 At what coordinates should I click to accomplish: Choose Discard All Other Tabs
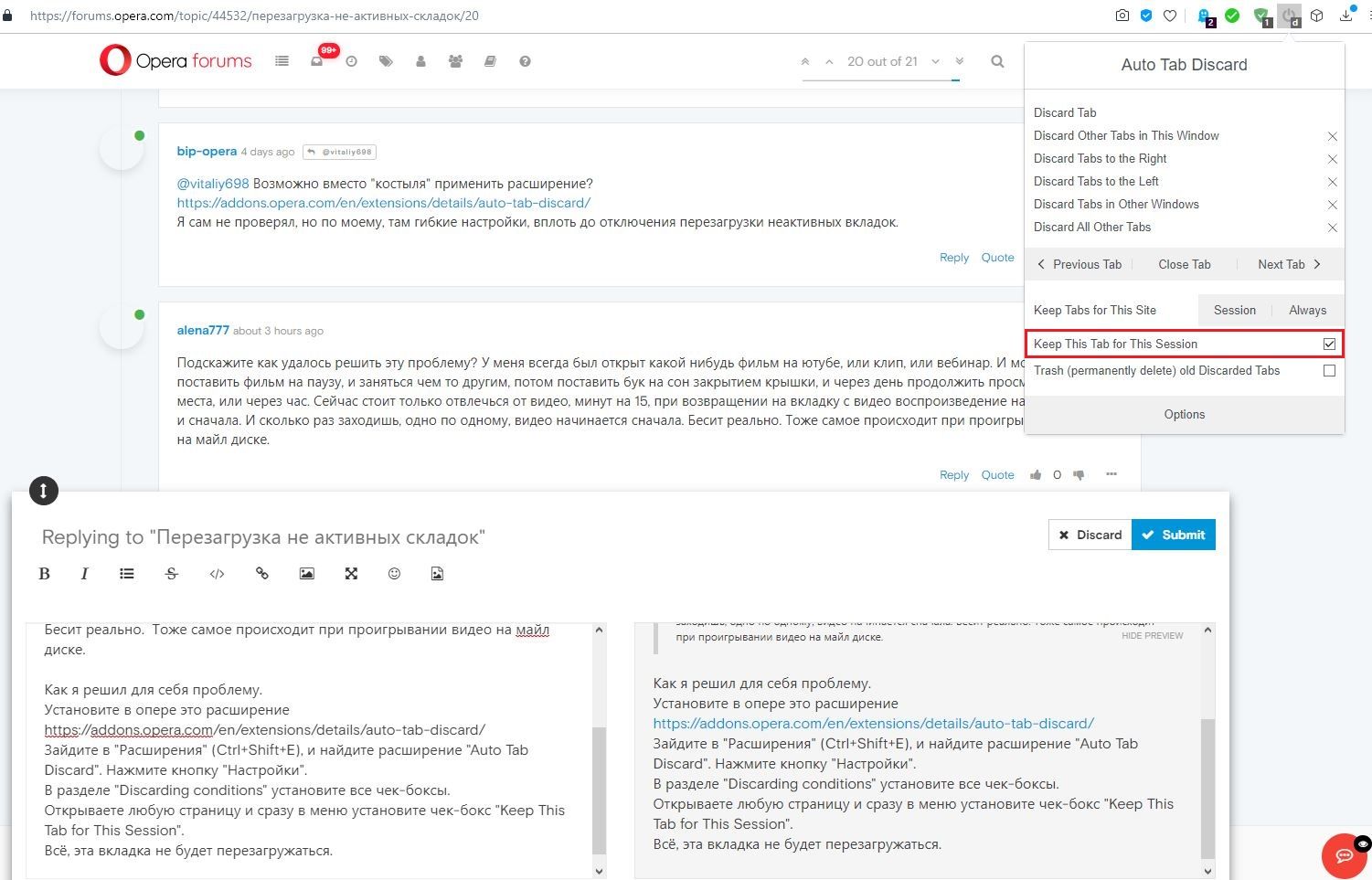click(1092, 227)
